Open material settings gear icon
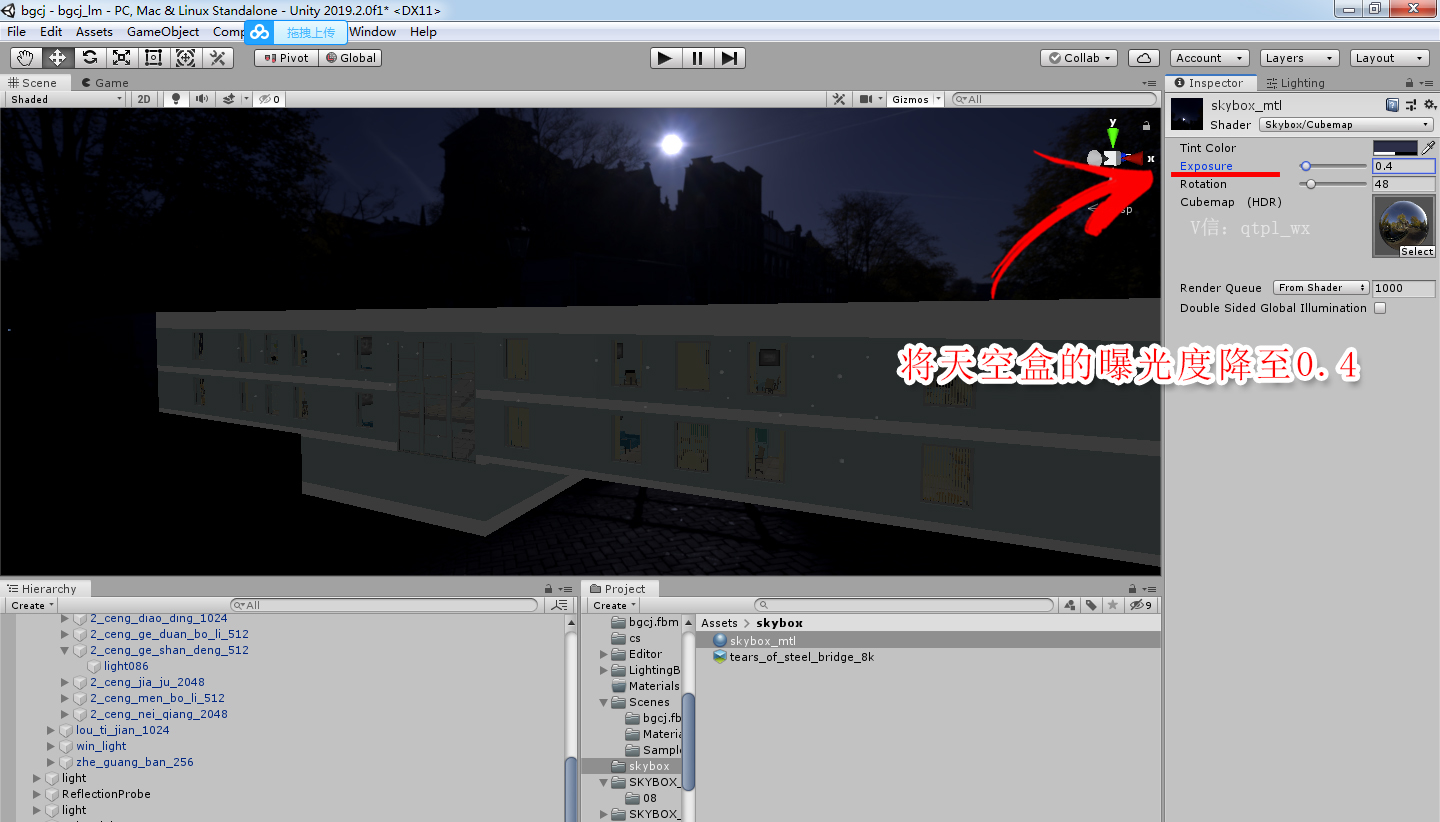 1428,105
